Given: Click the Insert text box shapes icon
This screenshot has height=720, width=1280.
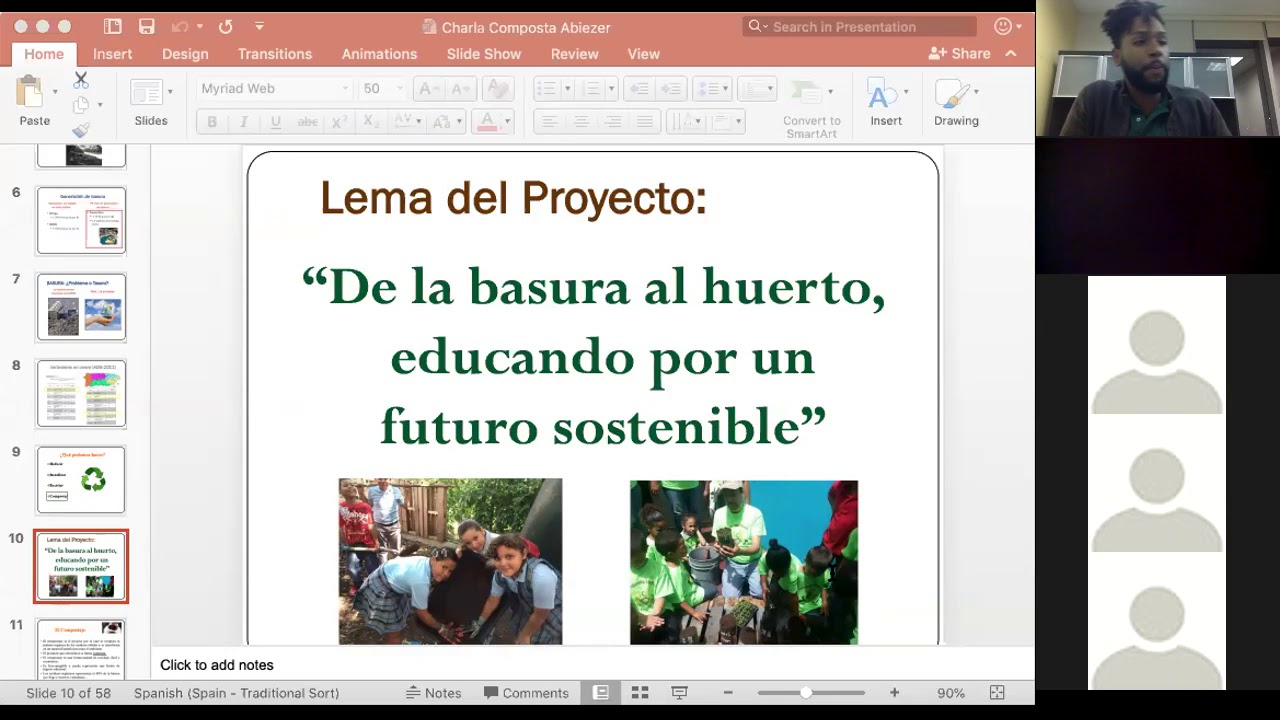Looking at the screenshot, I should coord(882,95).
